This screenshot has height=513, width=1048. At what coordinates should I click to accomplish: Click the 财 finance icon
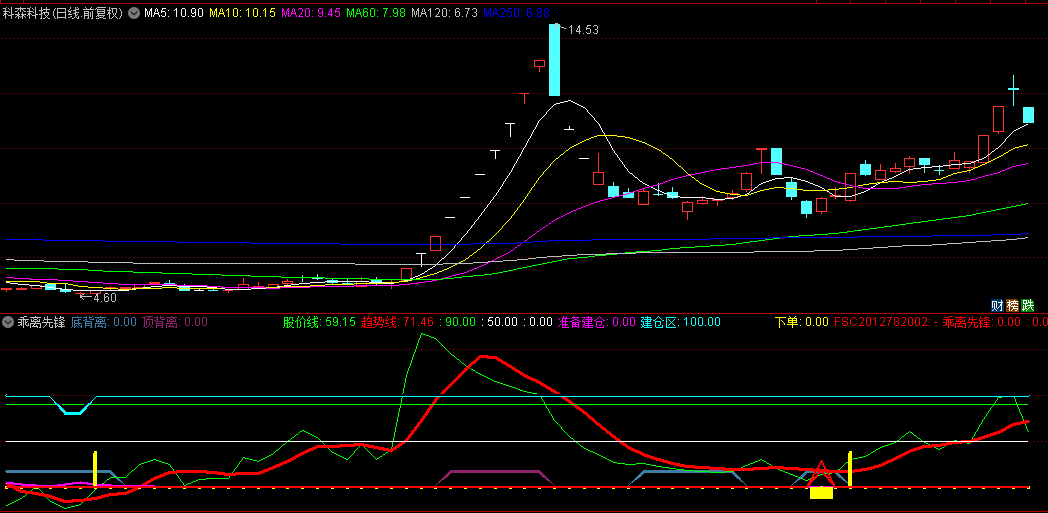[x=997, y=305]
